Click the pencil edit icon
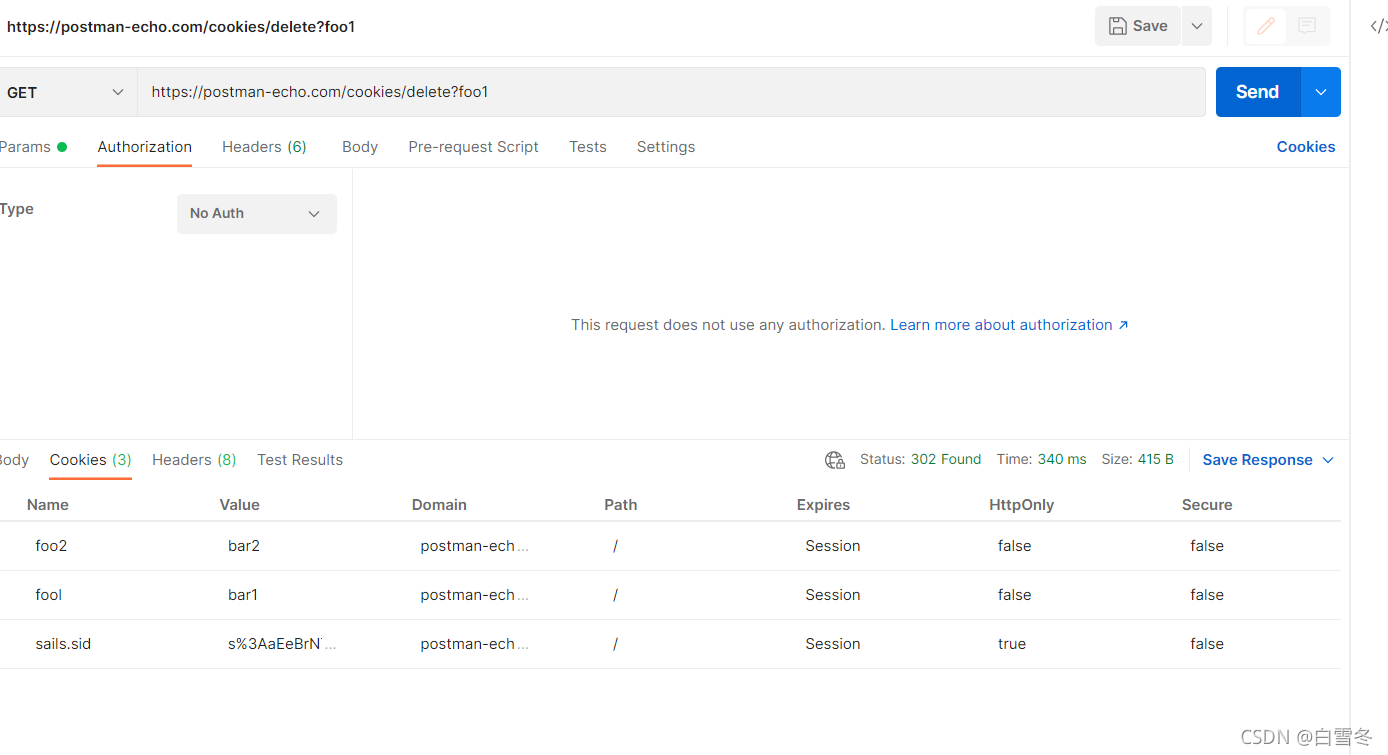Image resolution: width=1388 pixels, height=755 pixels. click(1265, 27)
